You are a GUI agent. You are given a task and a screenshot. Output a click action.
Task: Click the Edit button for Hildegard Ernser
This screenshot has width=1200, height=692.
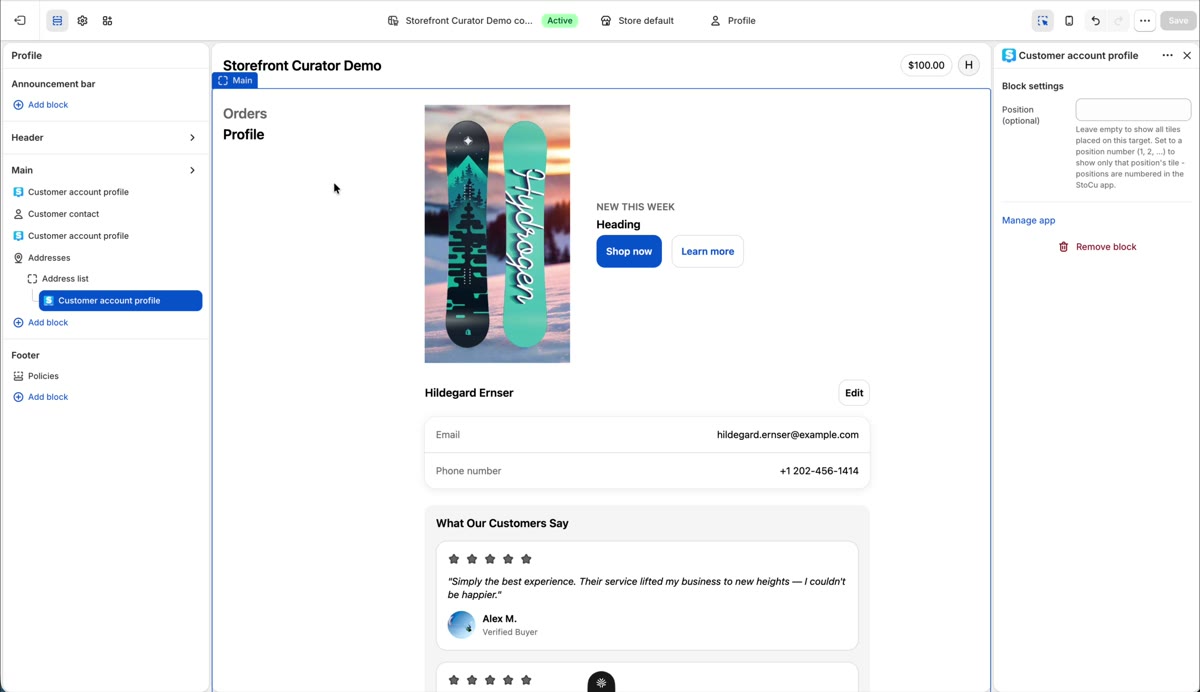tap(854, 393)
